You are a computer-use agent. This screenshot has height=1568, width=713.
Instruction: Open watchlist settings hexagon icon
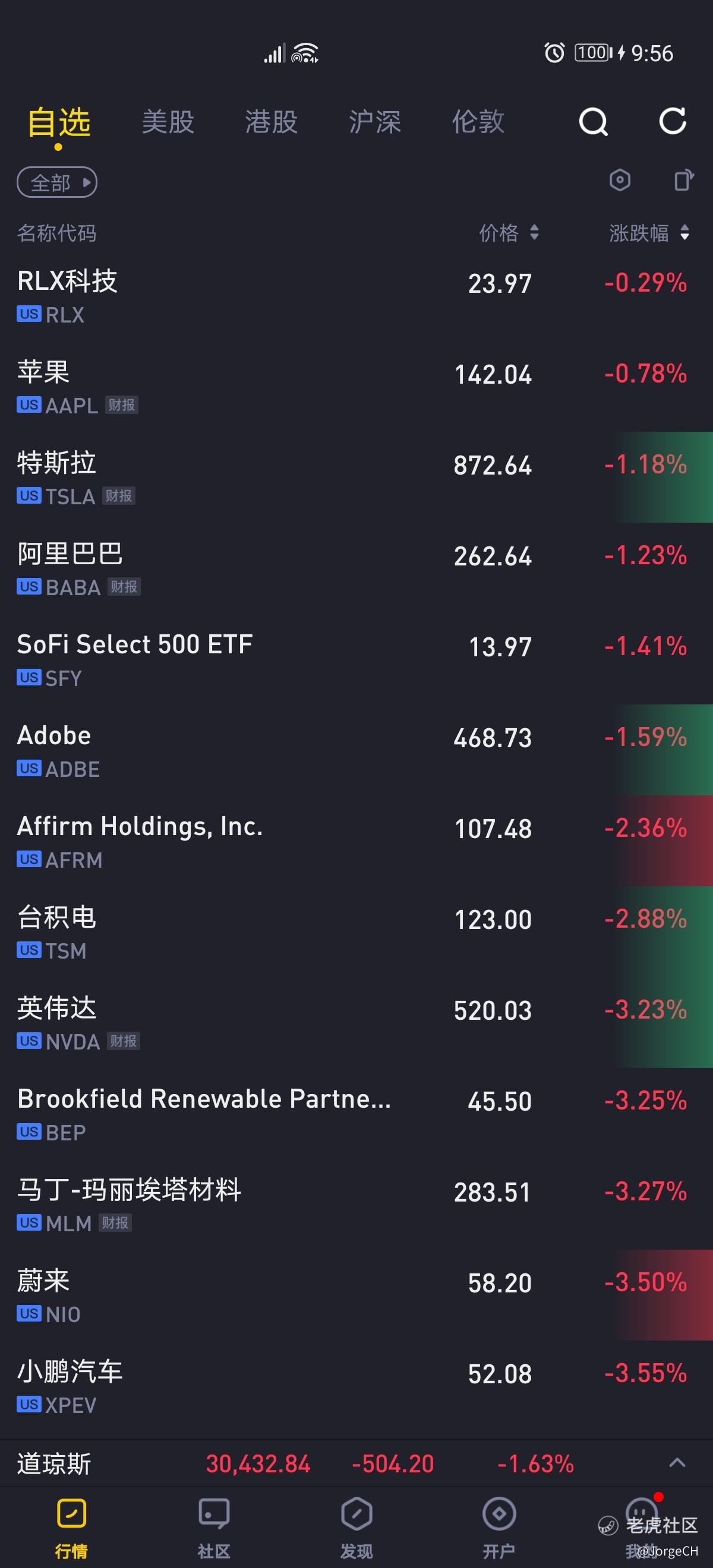[x=620, y=180]
